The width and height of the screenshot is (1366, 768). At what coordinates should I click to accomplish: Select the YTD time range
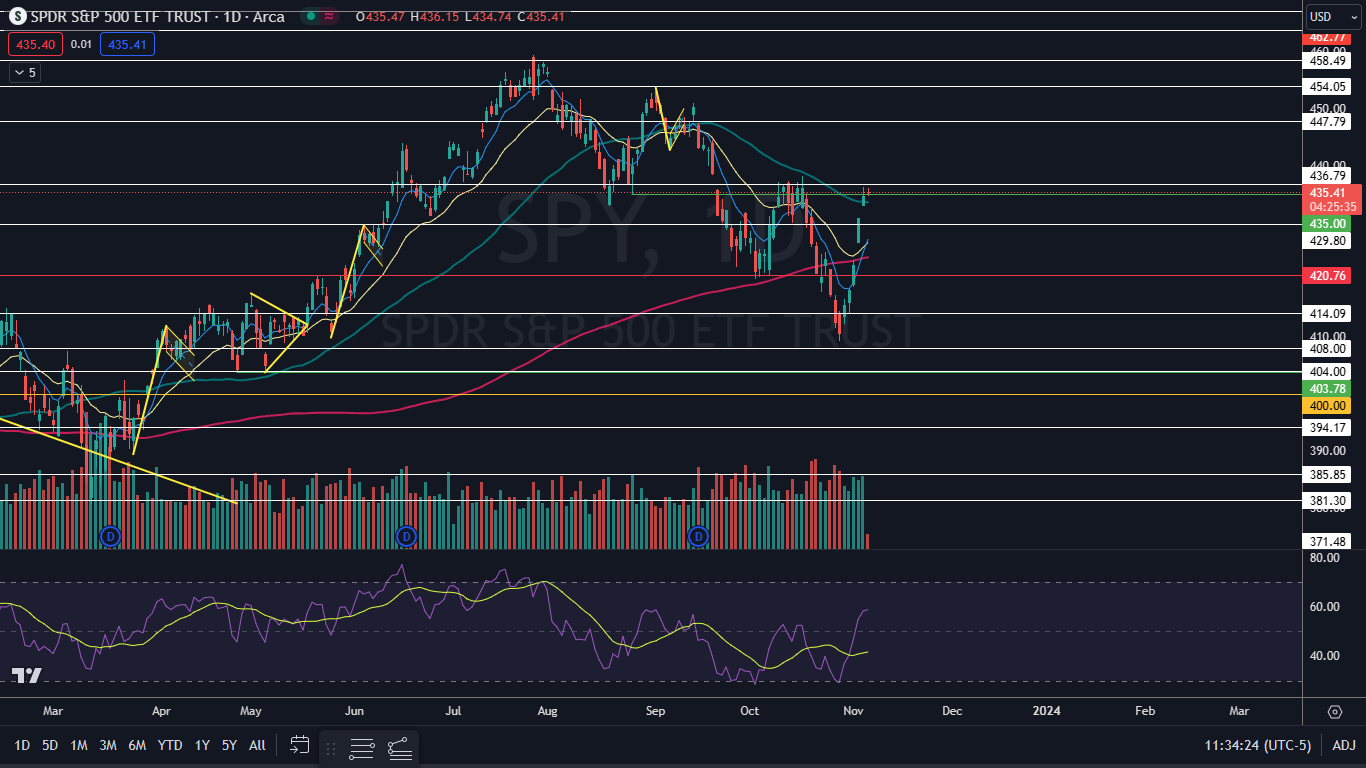(x=170, y=745)
